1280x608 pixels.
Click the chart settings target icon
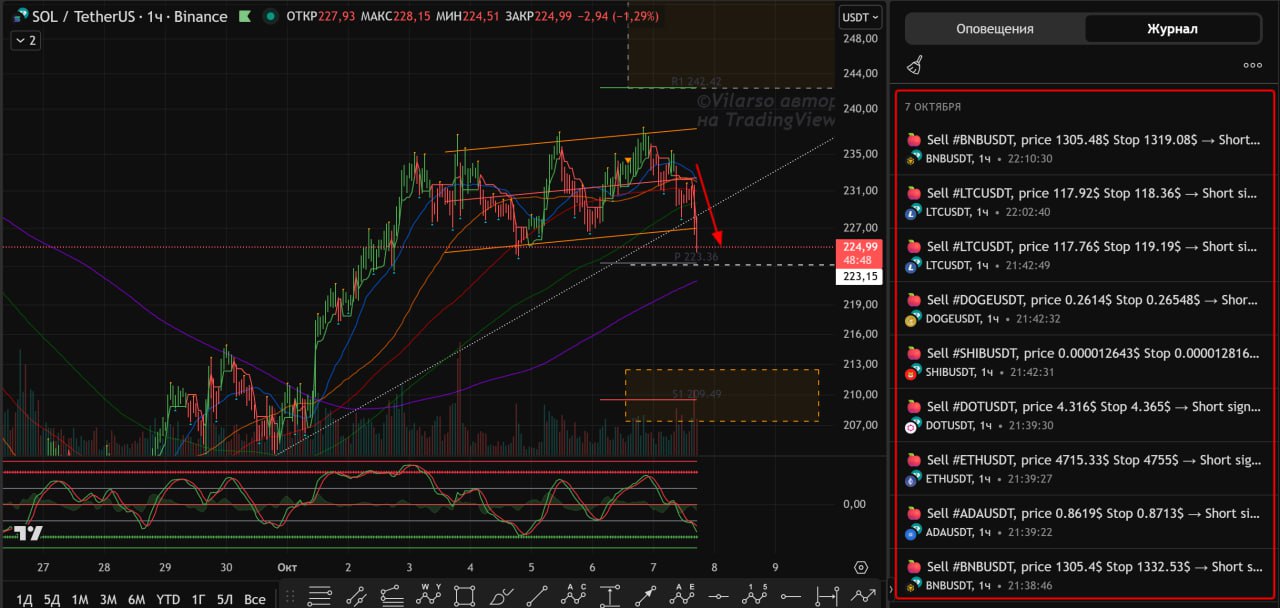pos(861,567)
